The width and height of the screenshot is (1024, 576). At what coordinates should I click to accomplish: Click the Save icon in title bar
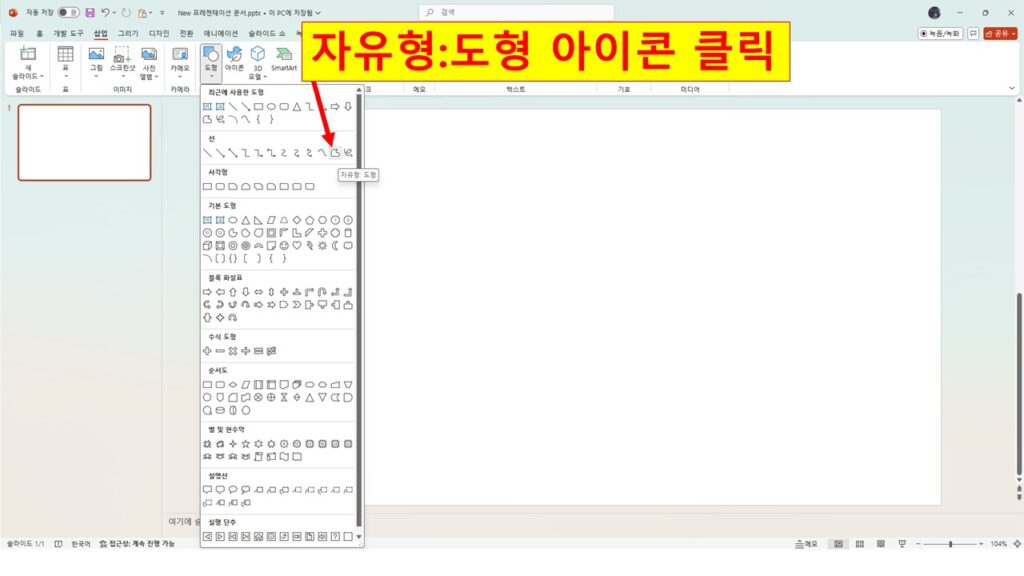[90, 12]
